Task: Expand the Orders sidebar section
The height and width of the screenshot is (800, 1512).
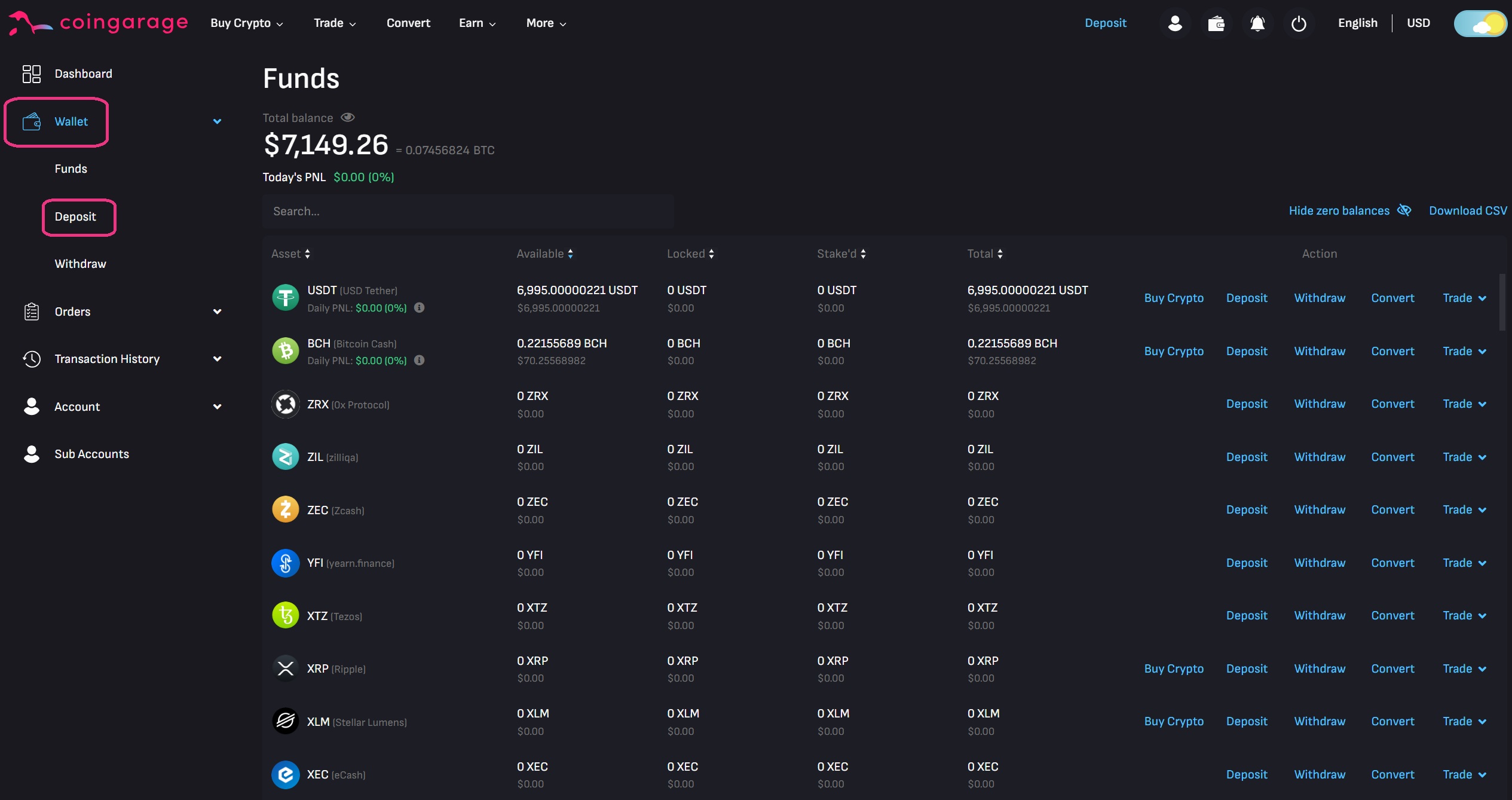Action: pos(218,312)
